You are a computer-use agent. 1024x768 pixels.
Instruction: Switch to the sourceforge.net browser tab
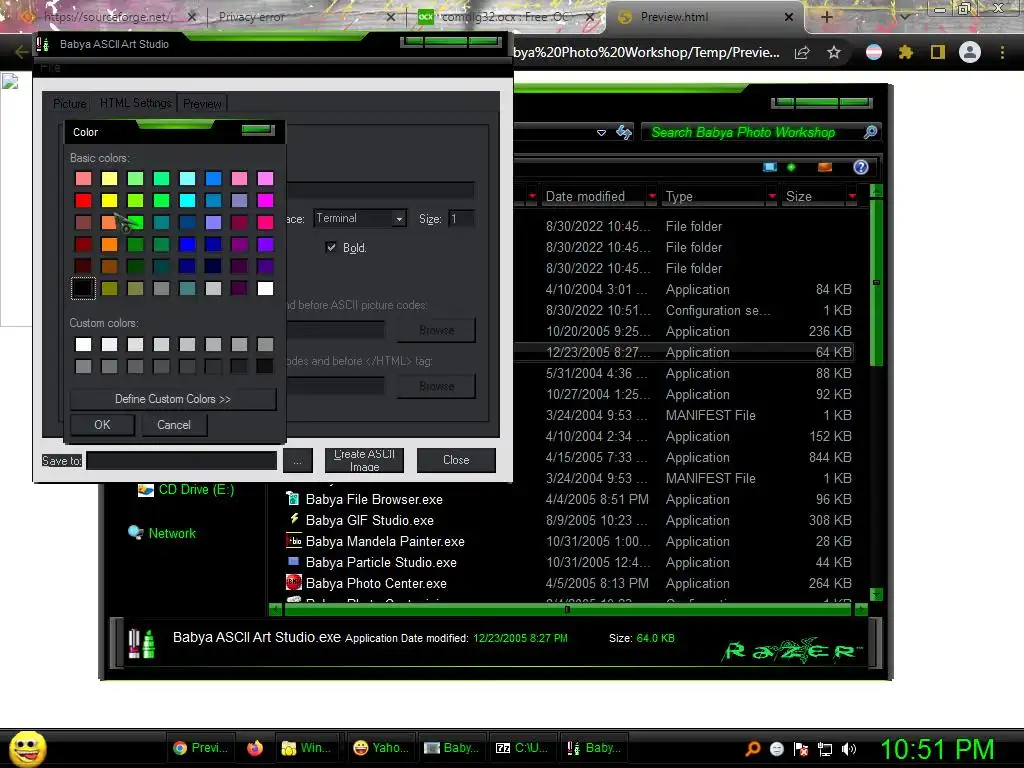point(109,17)
